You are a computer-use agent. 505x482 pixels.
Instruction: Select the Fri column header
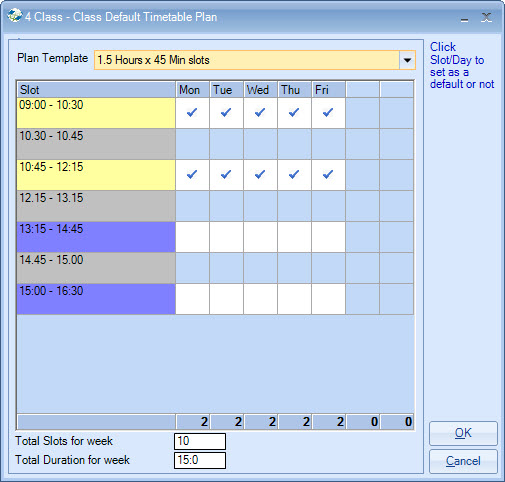(328, 90)
